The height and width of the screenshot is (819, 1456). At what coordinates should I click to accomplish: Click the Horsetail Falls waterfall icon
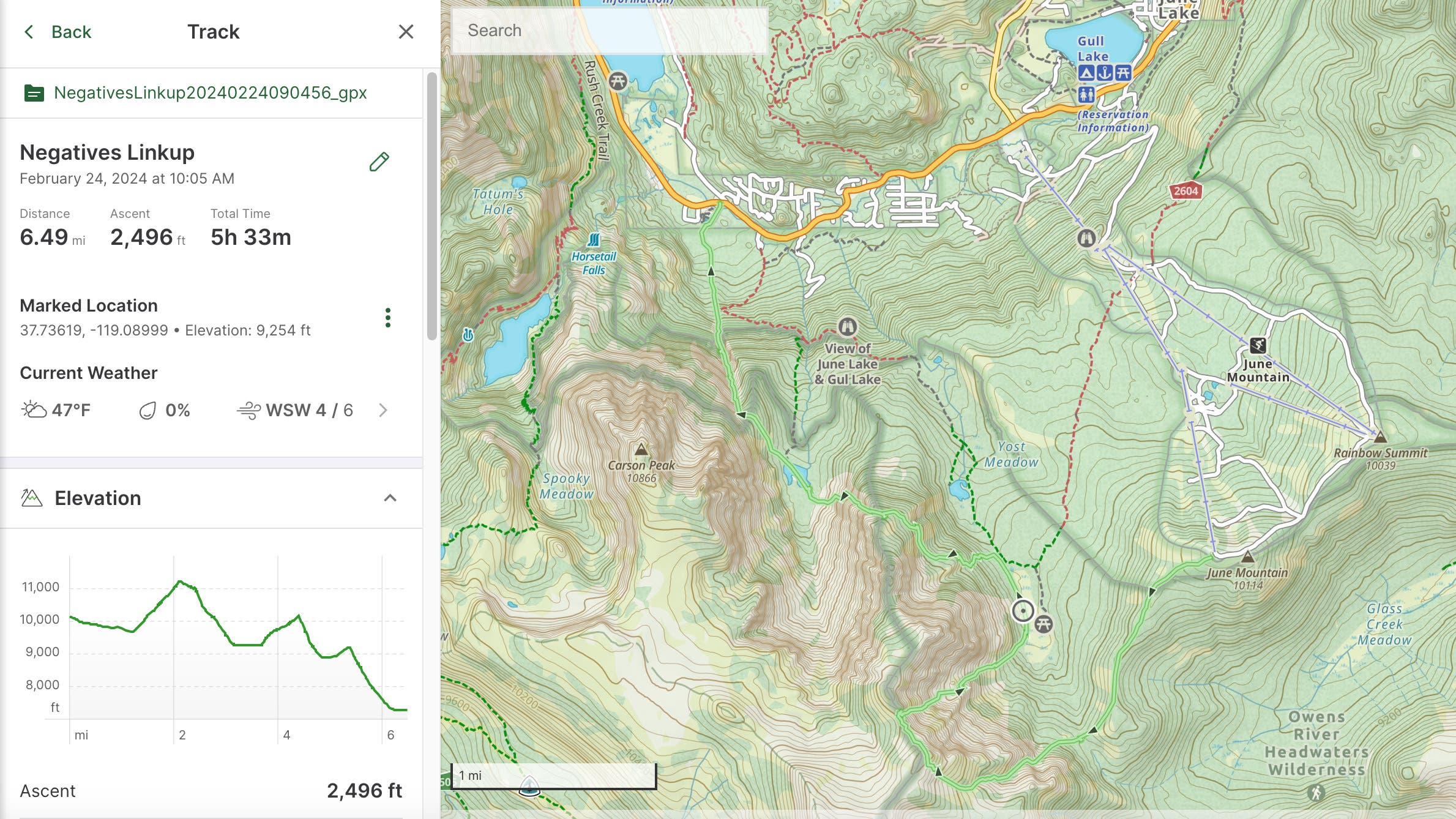pos(593,240)
